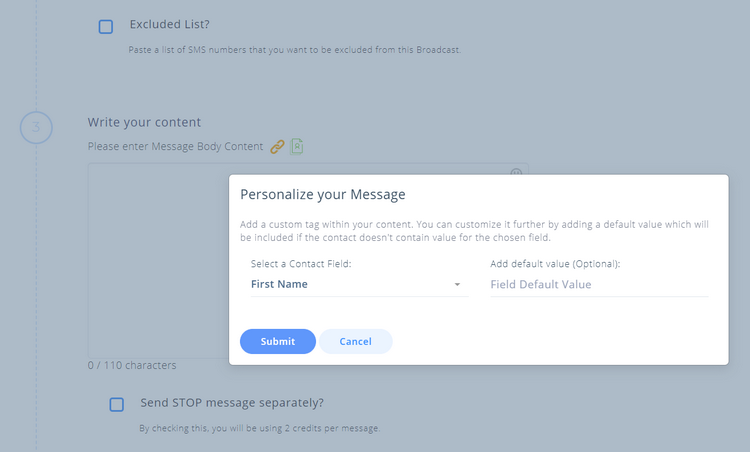The width and height of the screenshot is (750, 452).
Task: Cancel the Personalize your Message dialog
Action: (355, 341)
